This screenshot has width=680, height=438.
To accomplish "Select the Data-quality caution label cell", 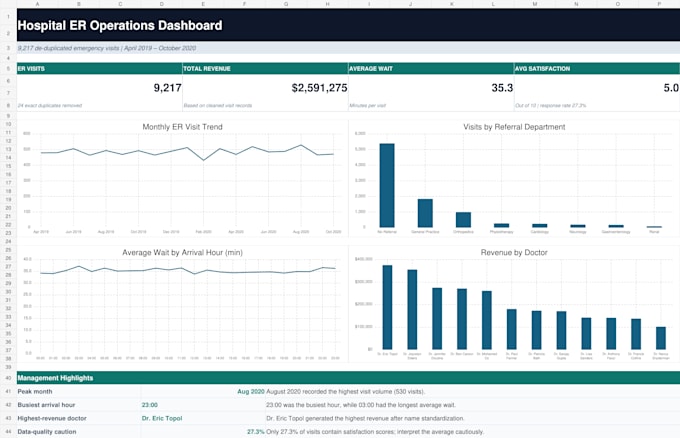I will click(78, 432).
